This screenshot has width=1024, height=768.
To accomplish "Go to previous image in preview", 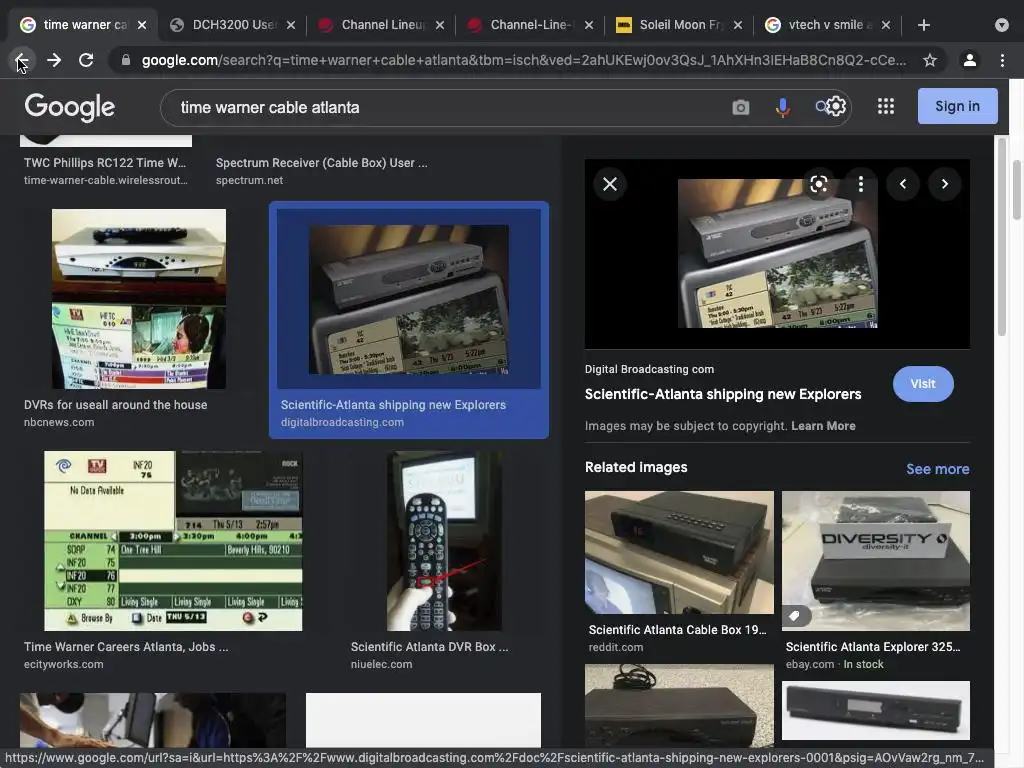I will (x=903, y=184).
